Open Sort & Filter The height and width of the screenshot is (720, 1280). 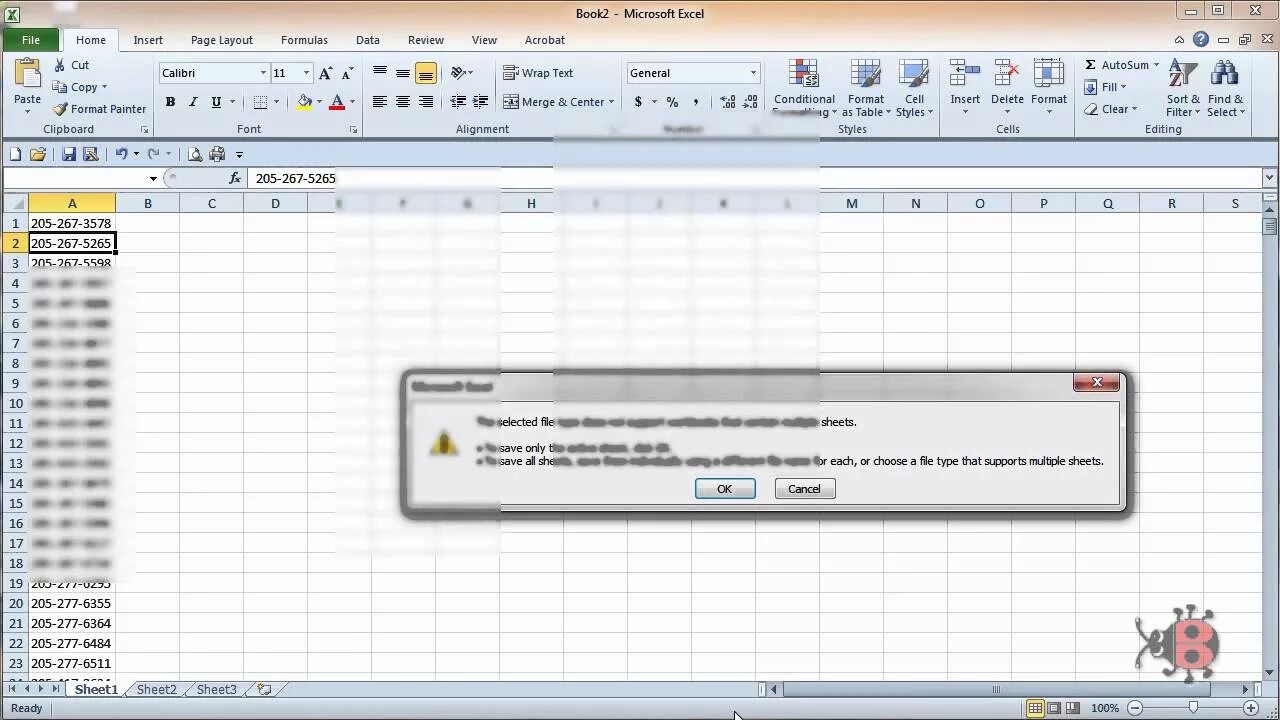pos(1184,88)
